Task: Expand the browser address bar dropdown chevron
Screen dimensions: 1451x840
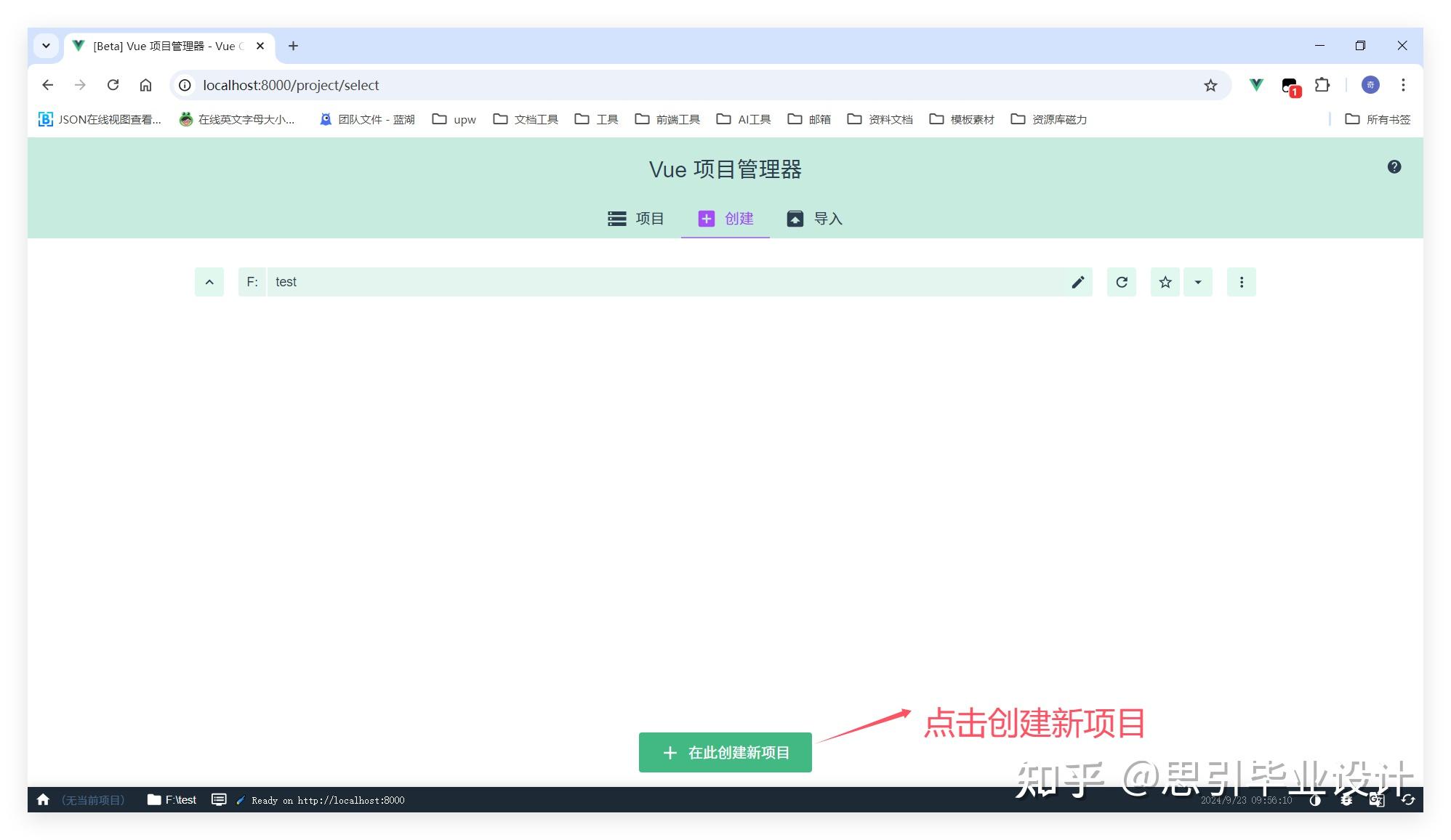Action: click(46, 45)
